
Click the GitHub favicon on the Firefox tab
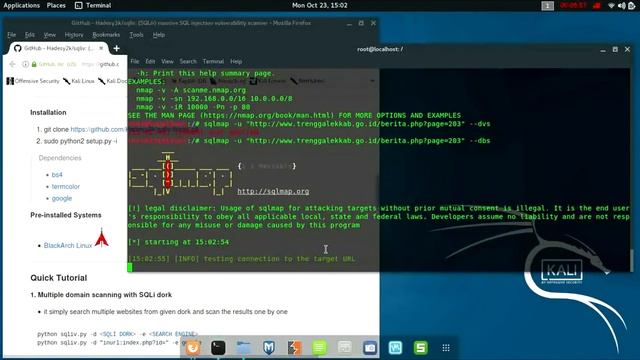pyautogui.click(x=18, y=48)
